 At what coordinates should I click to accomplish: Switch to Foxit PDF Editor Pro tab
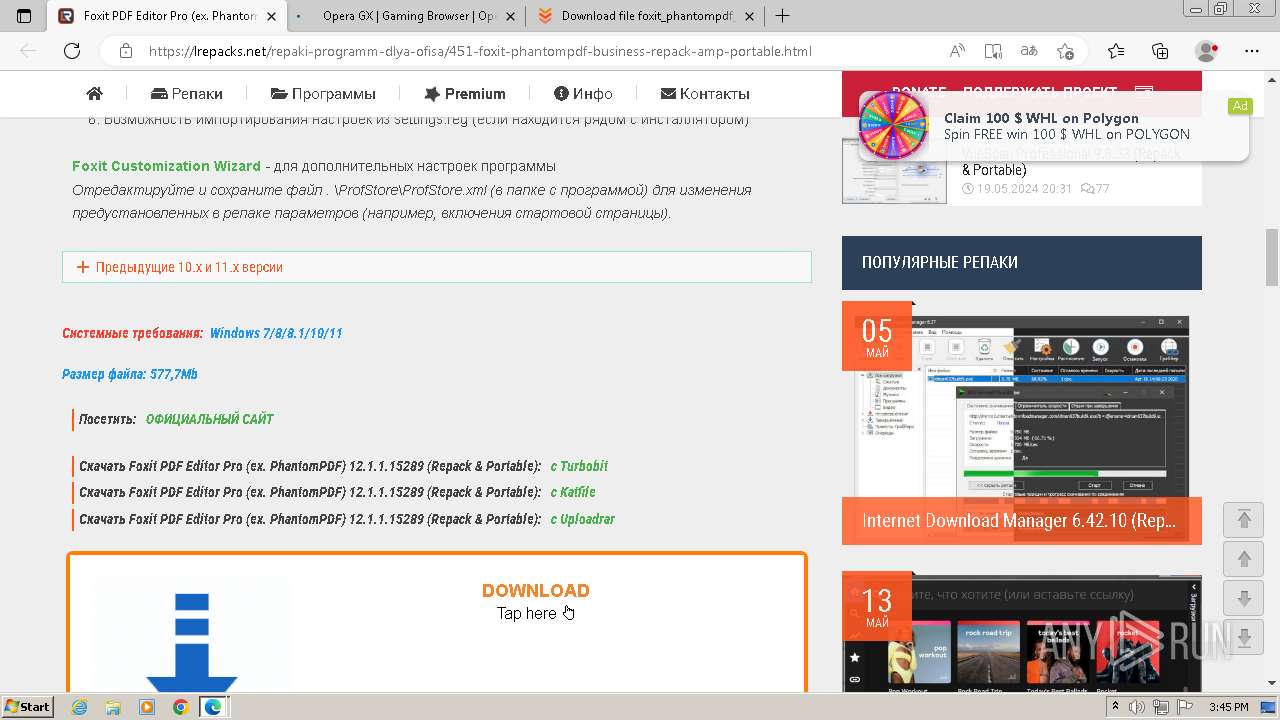point(166,16)
